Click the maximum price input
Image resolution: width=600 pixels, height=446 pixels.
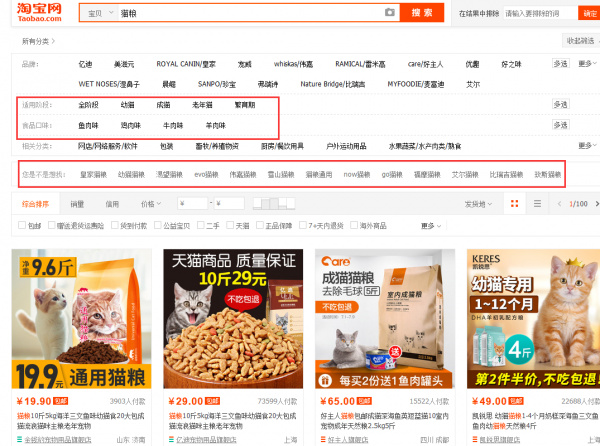[229, 203]
